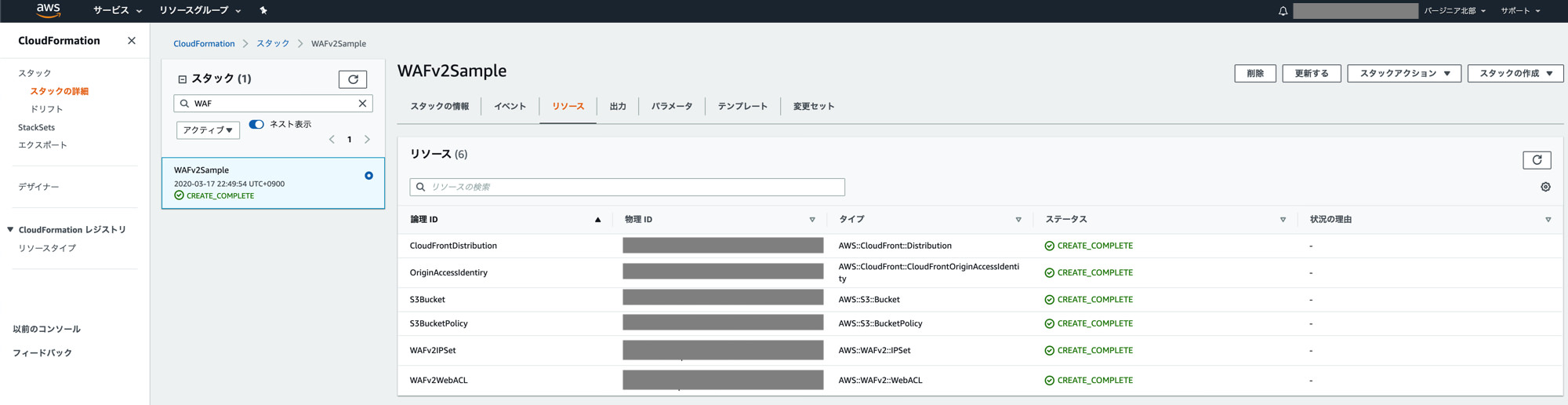Select WAFv2IPSet logical ID
The width and height of the screenshot is (1568, 405).
pyautogui.click(x=433, y=350)
